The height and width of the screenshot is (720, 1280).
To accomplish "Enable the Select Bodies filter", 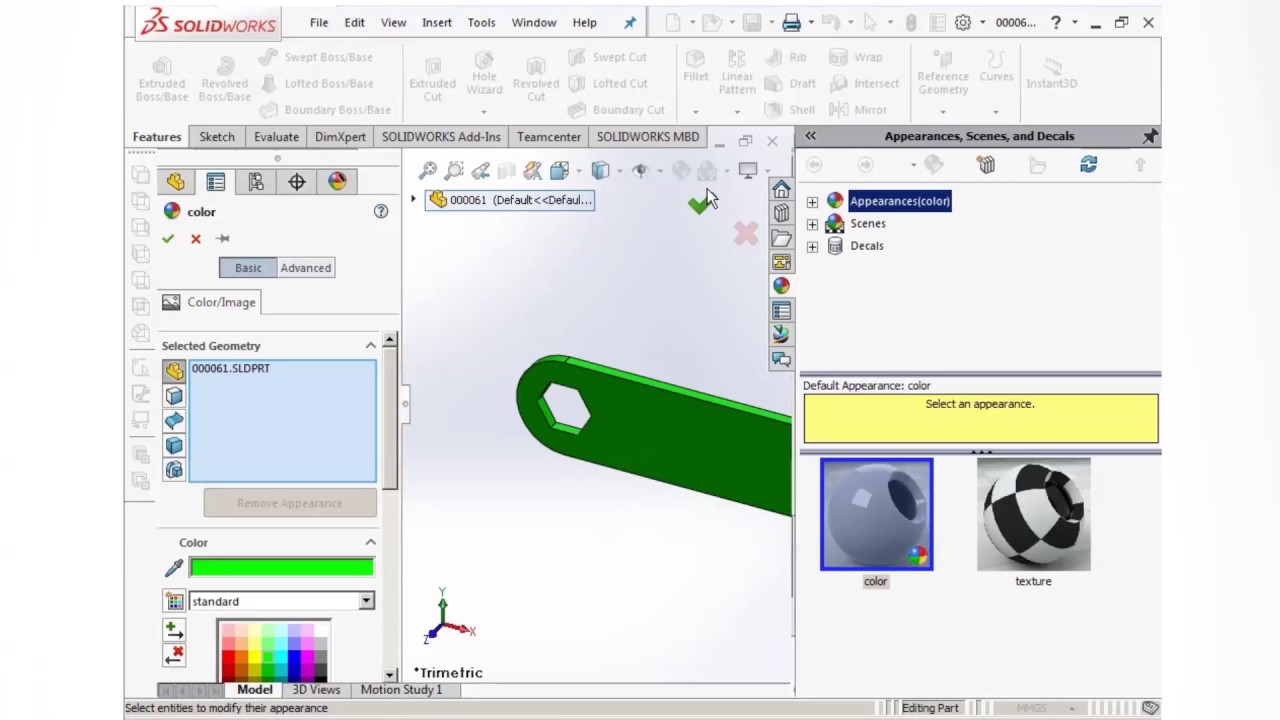I will (174, 446).
